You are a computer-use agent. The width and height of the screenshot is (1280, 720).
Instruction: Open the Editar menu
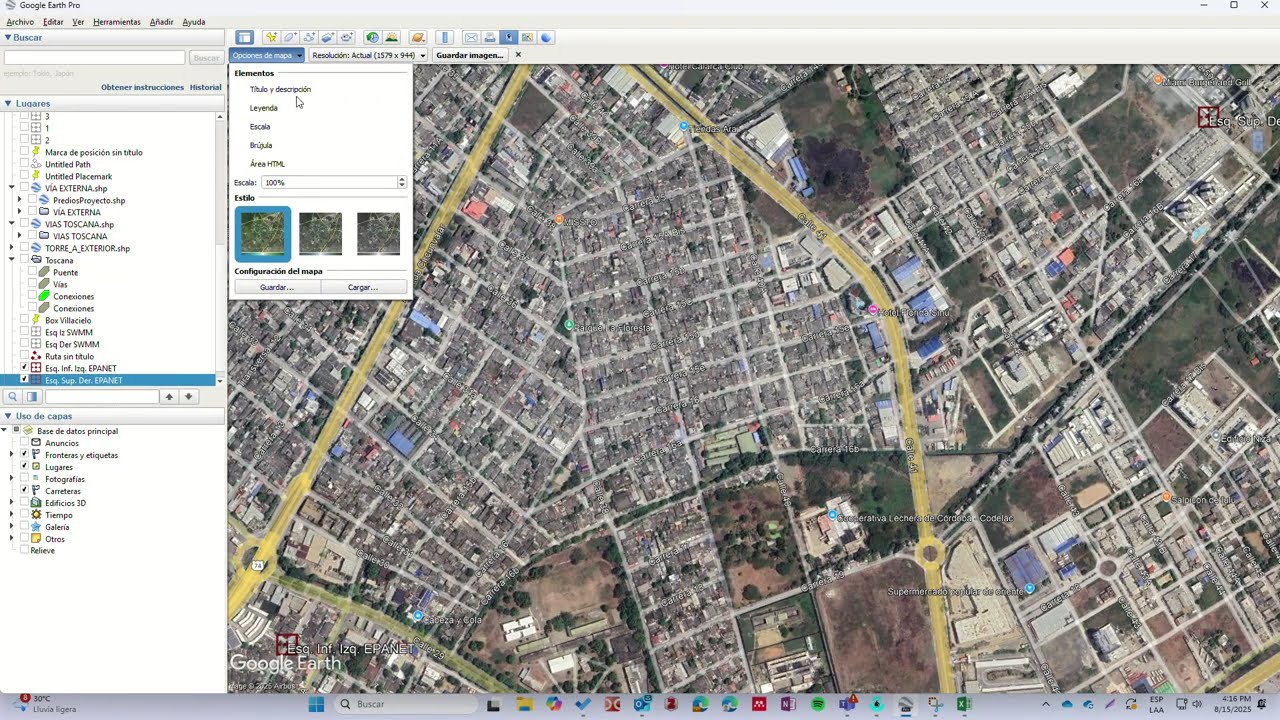(x=53, y=22)
